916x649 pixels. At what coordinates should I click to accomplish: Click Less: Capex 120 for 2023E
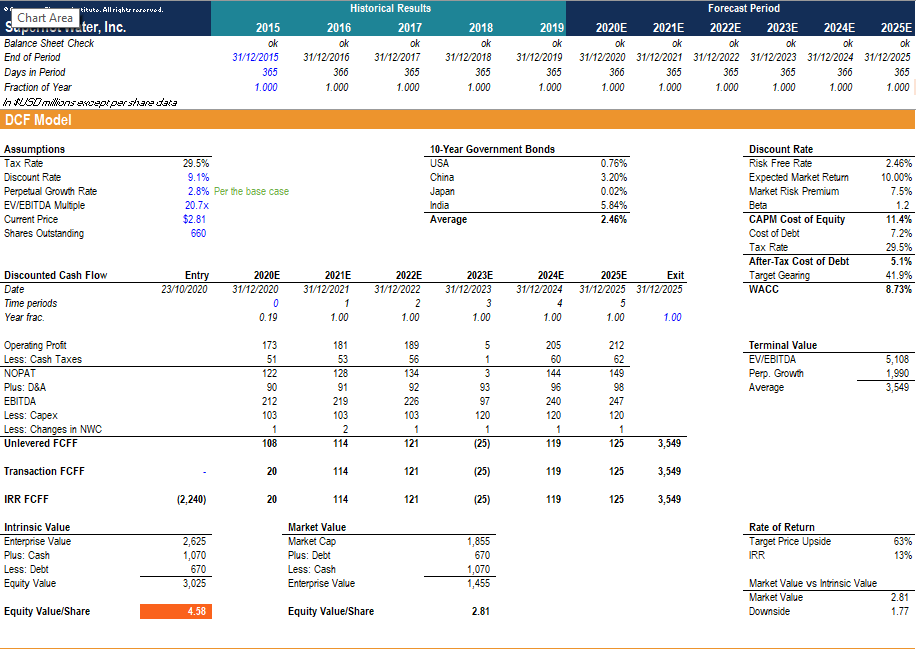[x=483, y=416]
